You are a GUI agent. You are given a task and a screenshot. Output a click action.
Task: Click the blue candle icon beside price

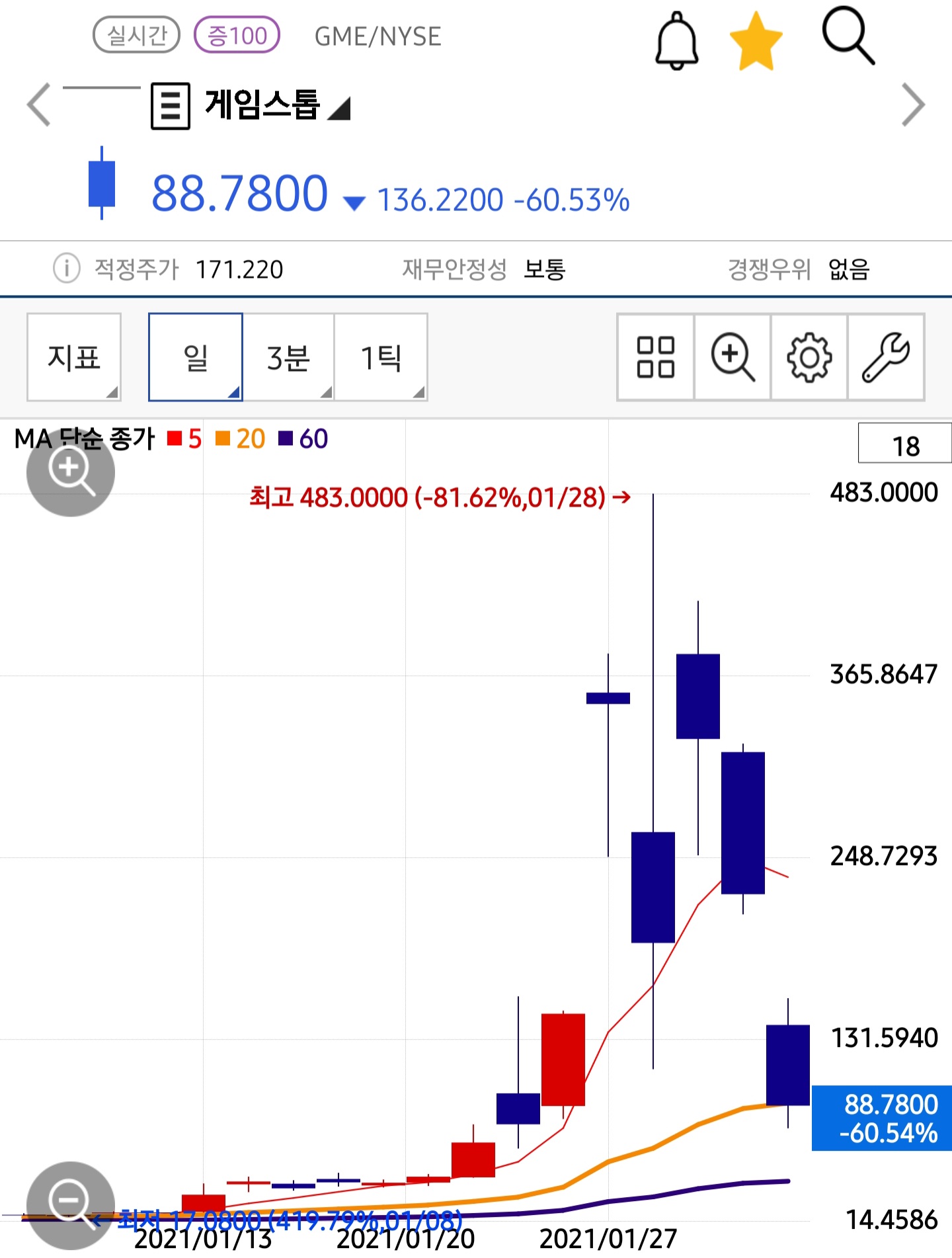point(102,183)
